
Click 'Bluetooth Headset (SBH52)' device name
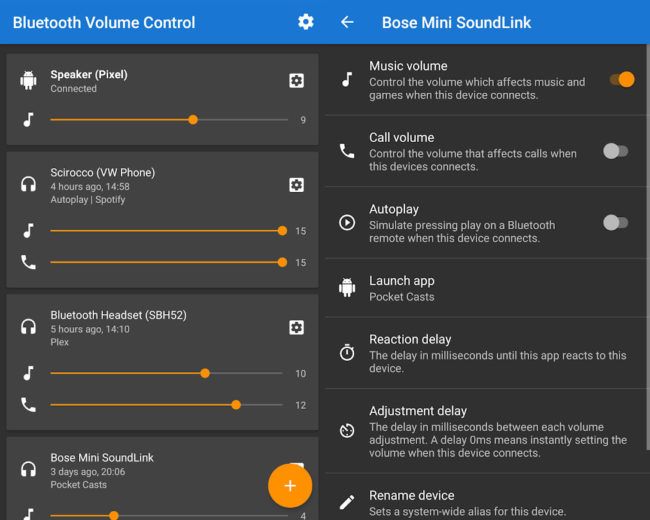(119, 315)
